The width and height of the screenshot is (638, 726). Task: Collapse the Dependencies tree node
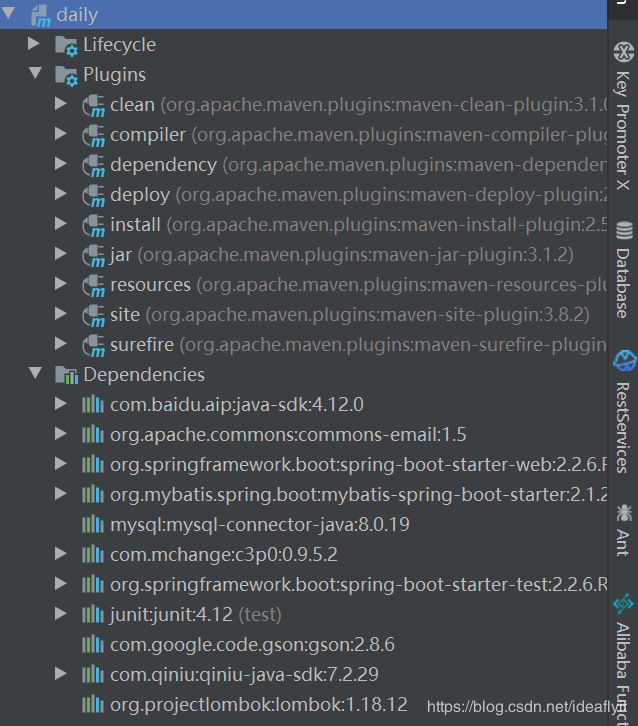tap(35, 374)
